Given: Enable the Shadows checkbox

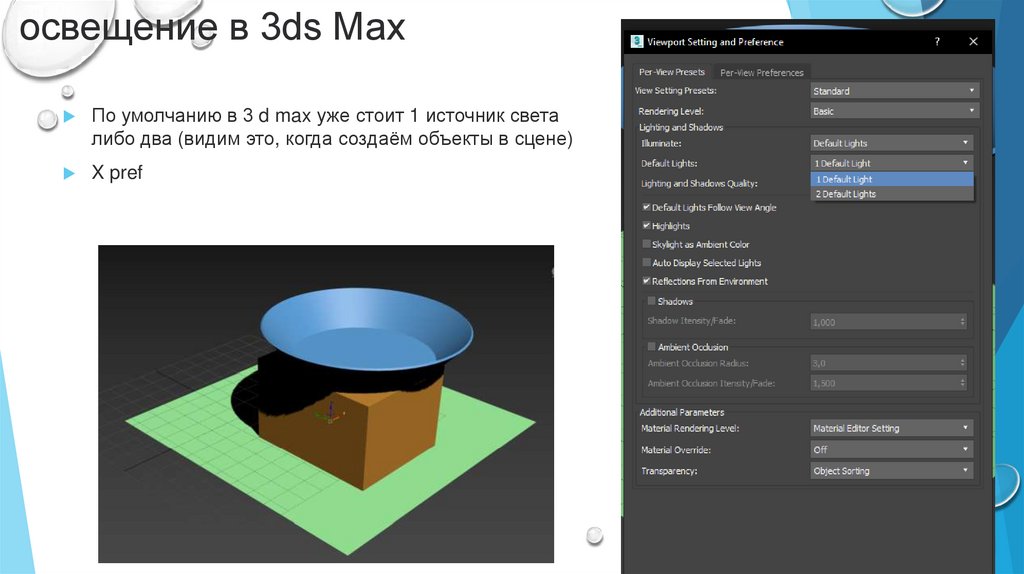Looking at the screenshot, I should point(651,301).
